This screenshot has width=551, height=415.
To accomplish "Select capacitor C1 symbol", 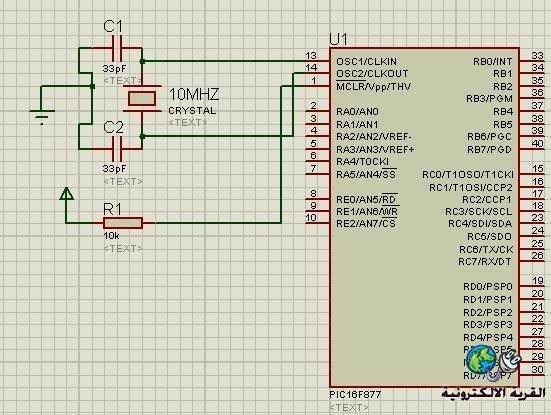I will (117, 48).
